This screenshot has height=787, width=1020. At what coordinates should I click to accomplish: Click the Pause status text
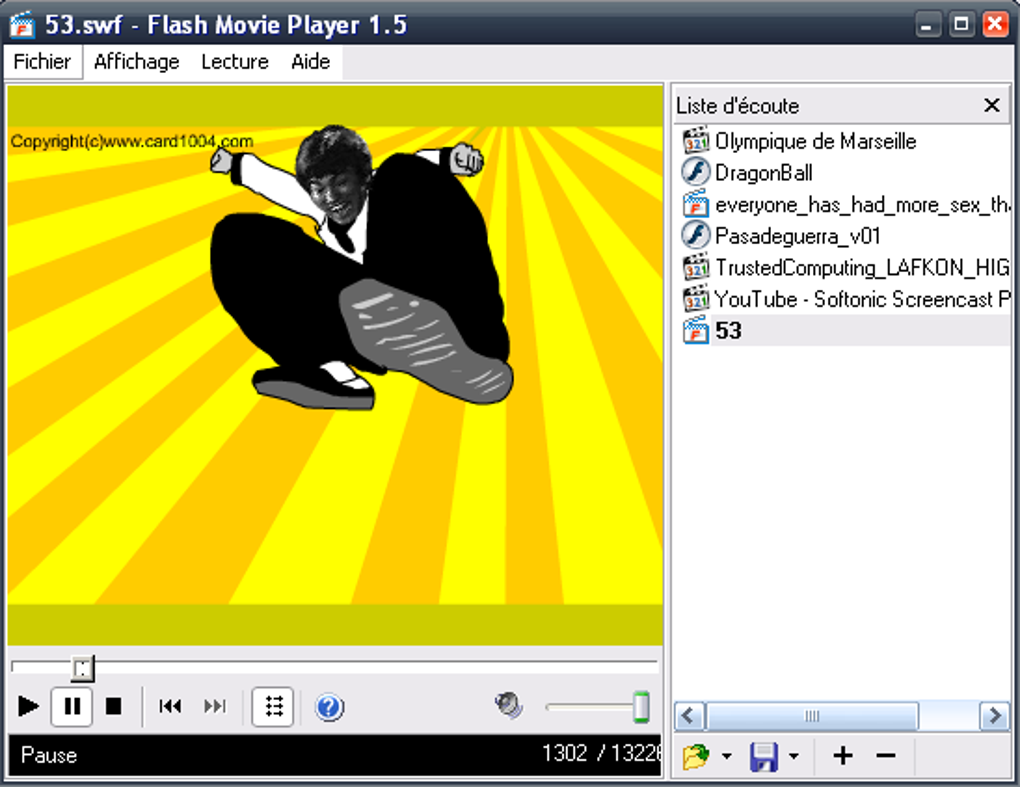click(49, 755)
